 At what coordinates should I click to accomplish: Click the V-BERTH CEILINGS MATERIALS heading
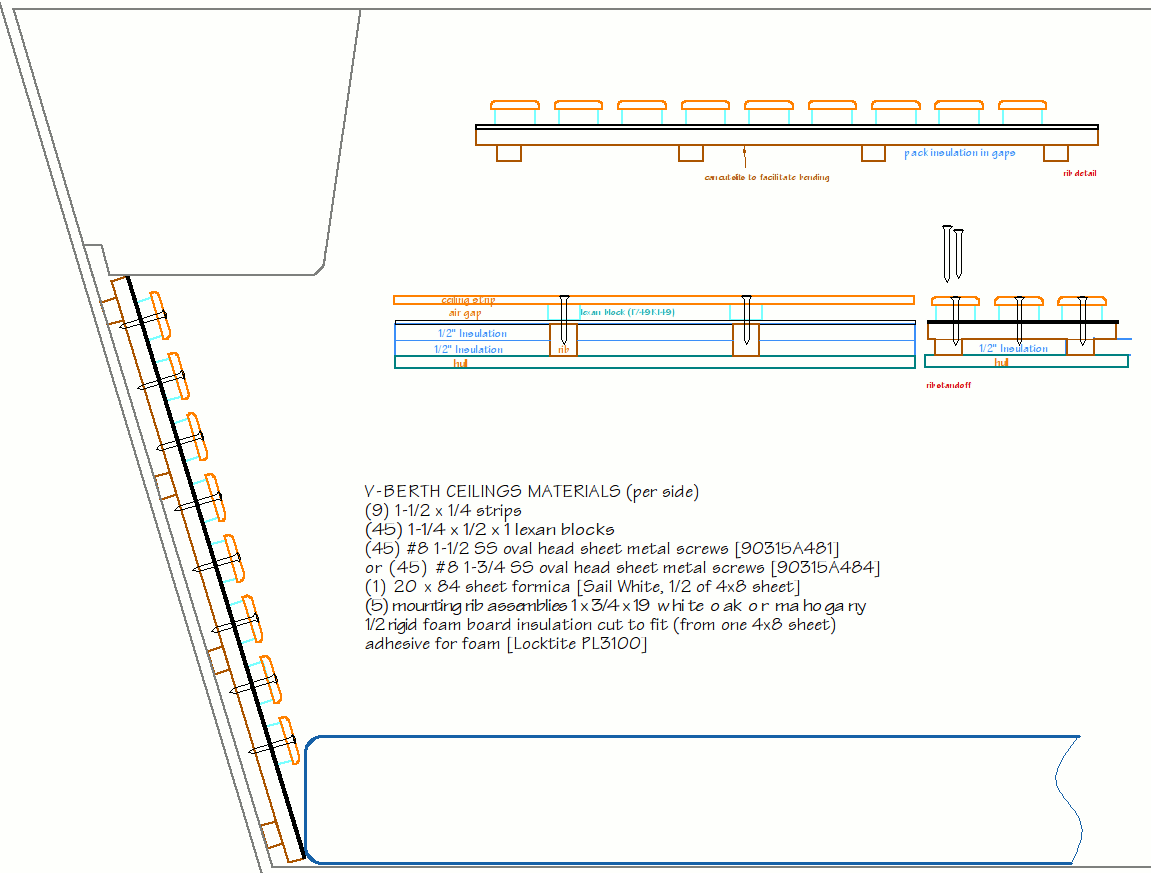click(531, 492)
